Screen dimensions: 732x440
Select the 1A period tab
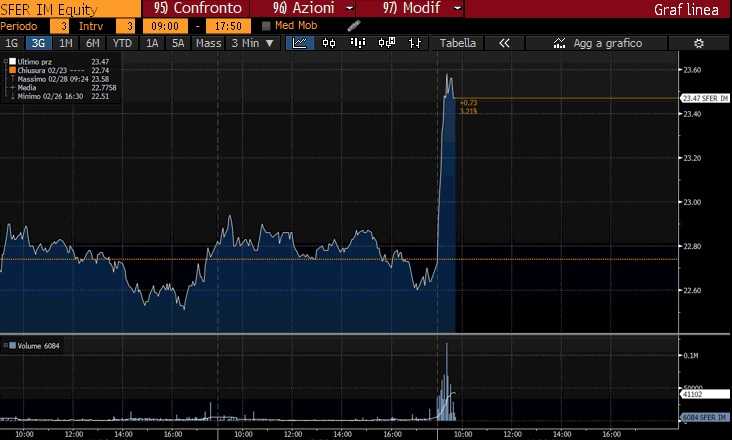tap(152, 43)
